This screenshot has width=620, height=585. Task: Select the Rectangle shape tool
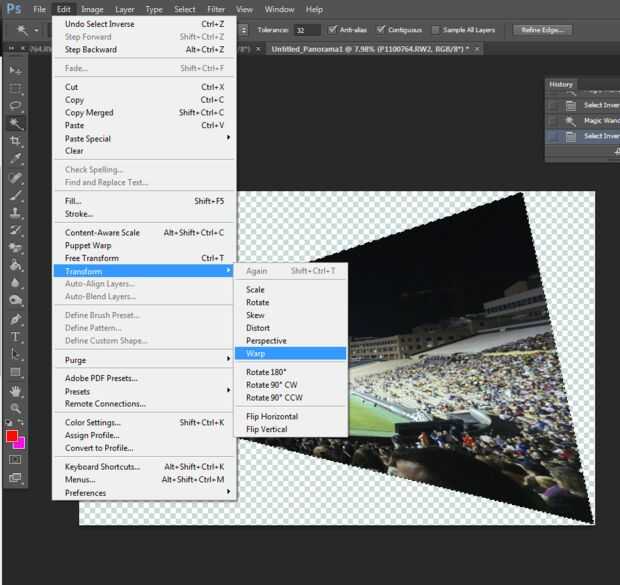[15, 372]
